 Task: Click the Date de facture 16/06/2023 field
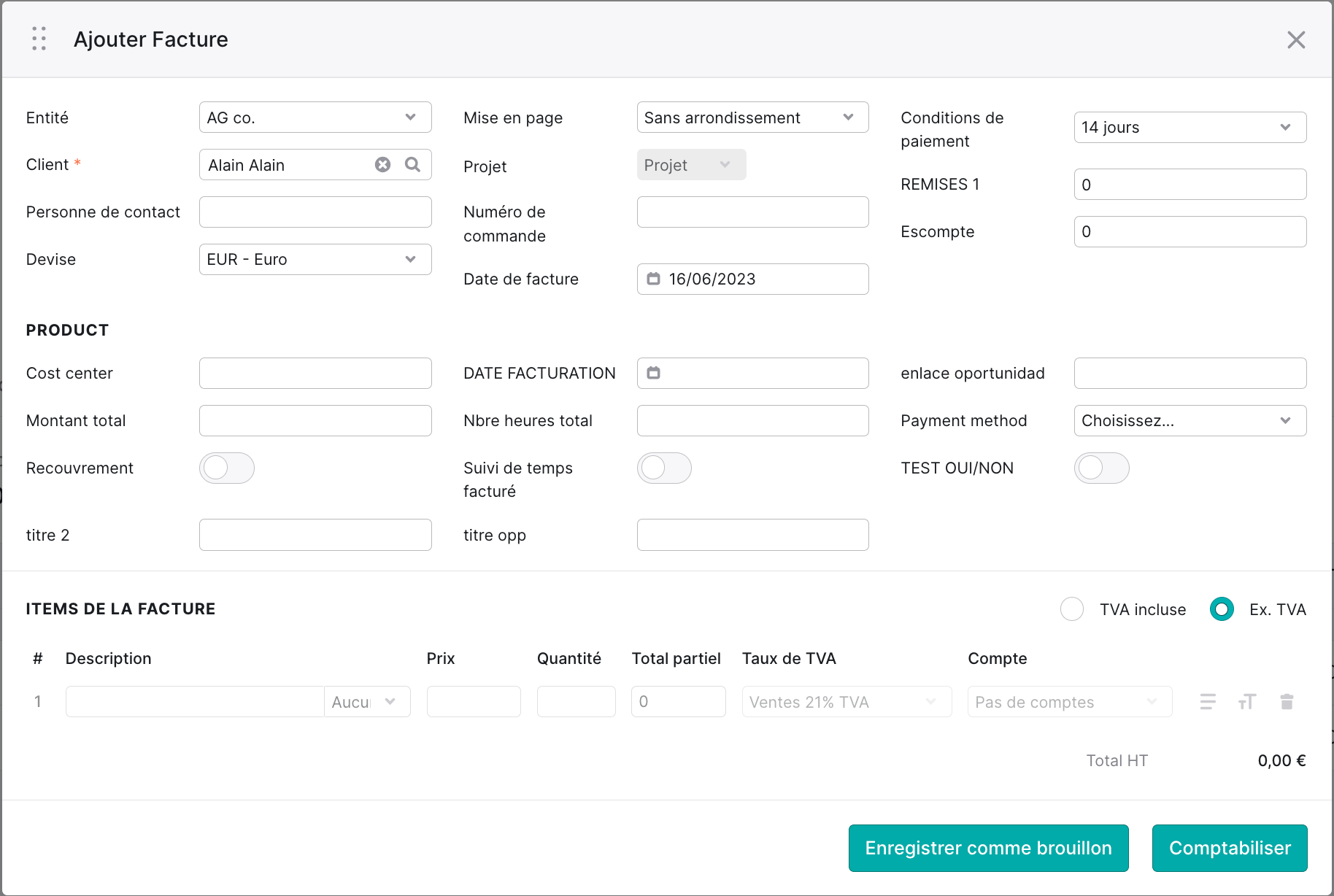[752, 279]
